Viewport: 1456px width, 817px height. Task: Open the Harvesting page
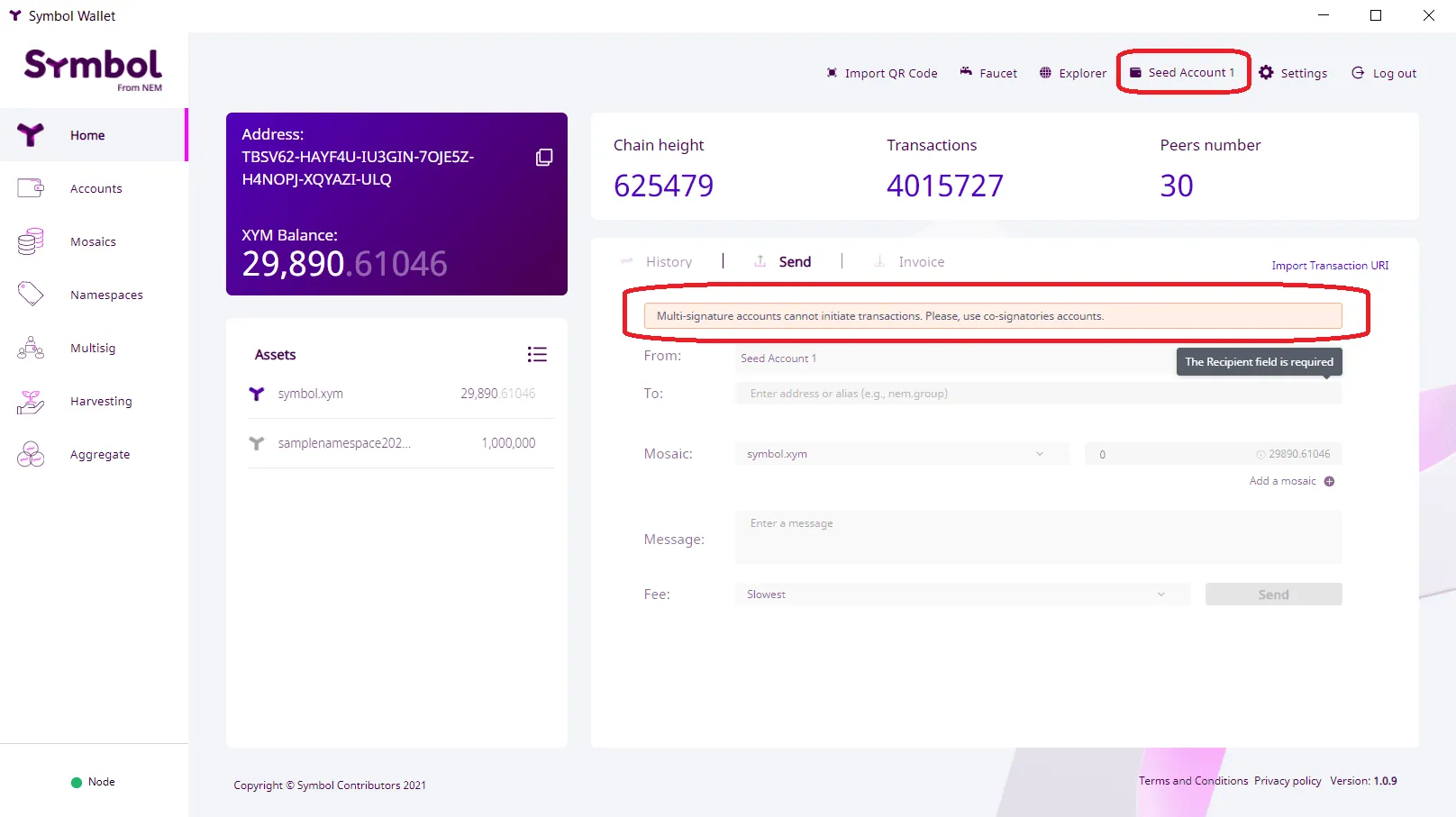coord(100,401)
